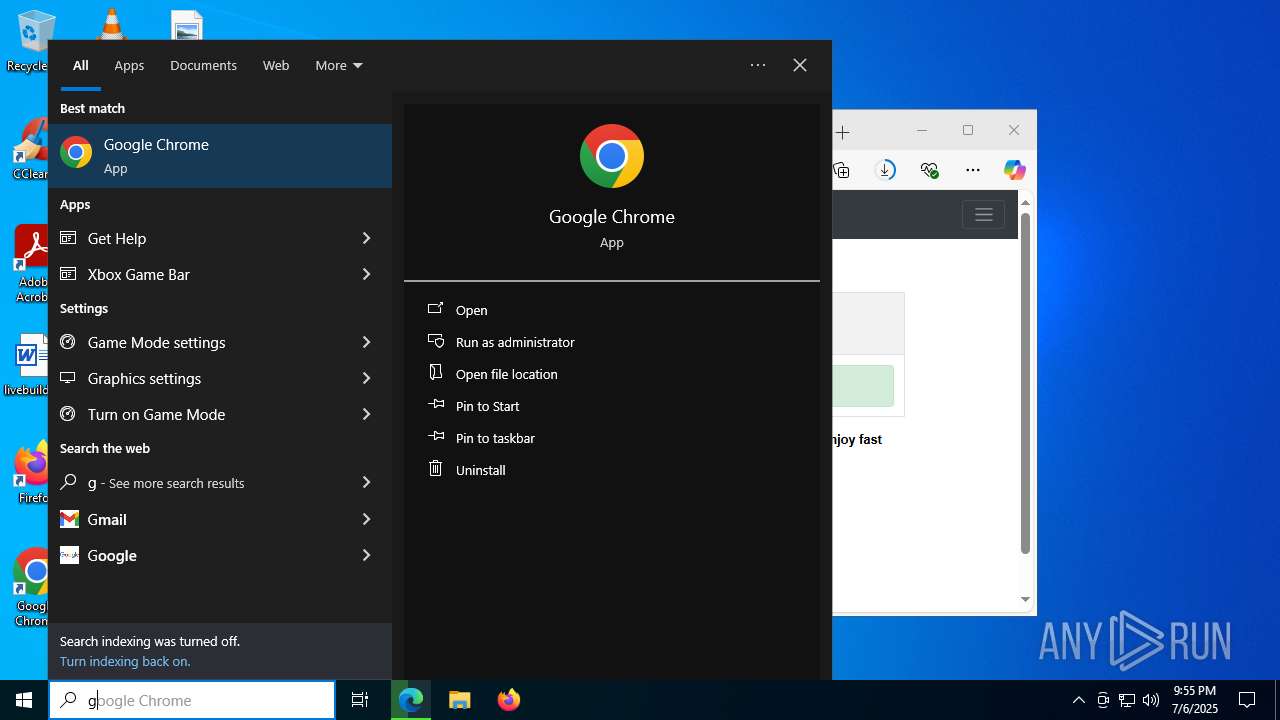Open Copilot icon in Edge toolbar

pos(1015,170)
